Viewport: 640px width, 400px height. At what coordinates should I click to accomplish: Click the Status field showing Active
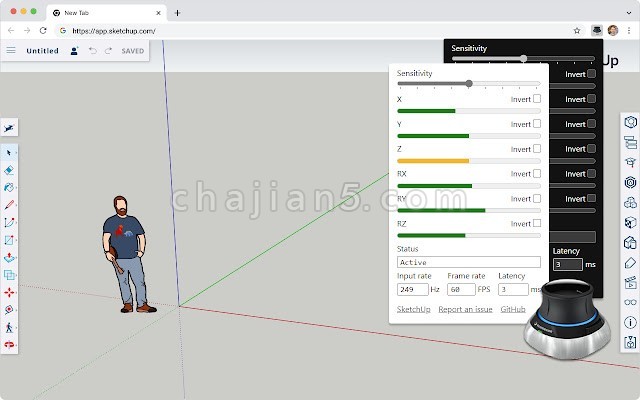(x=469, y=262)
